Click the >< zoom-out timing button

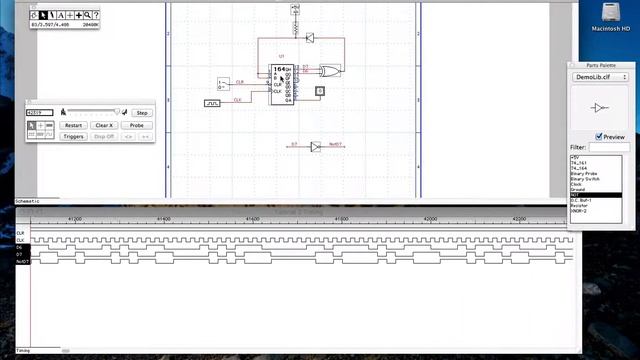coord(145,136)
